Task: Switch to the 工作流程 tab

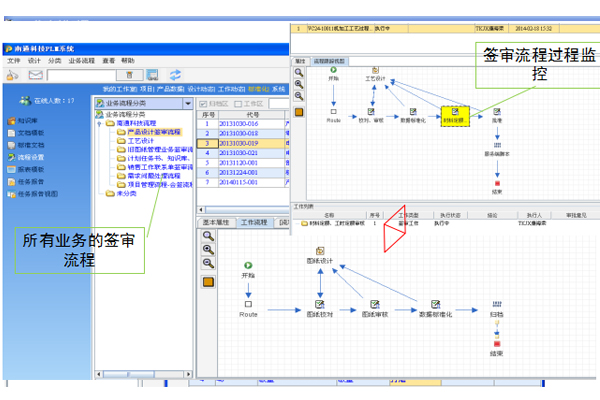Action: coord(254,222)
